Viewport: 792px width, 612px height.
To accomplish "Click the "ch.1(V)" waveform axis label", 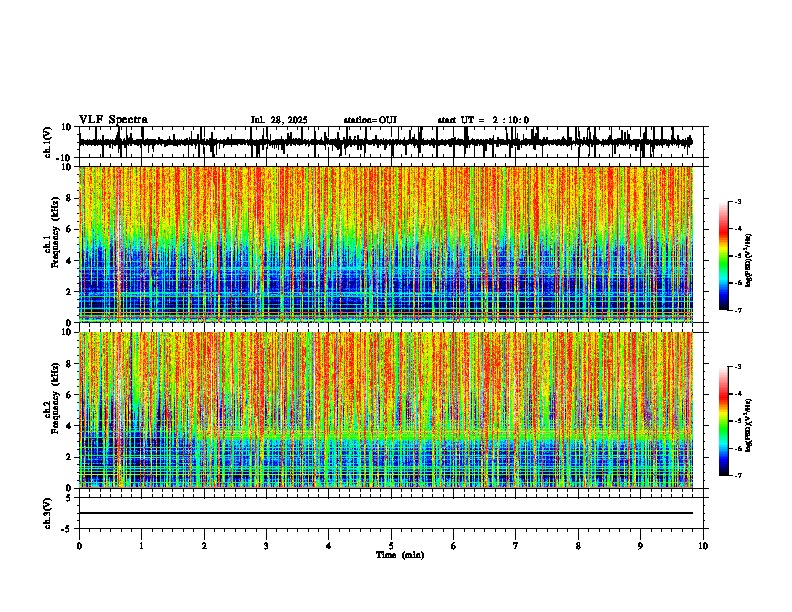I will coord(47,142).
